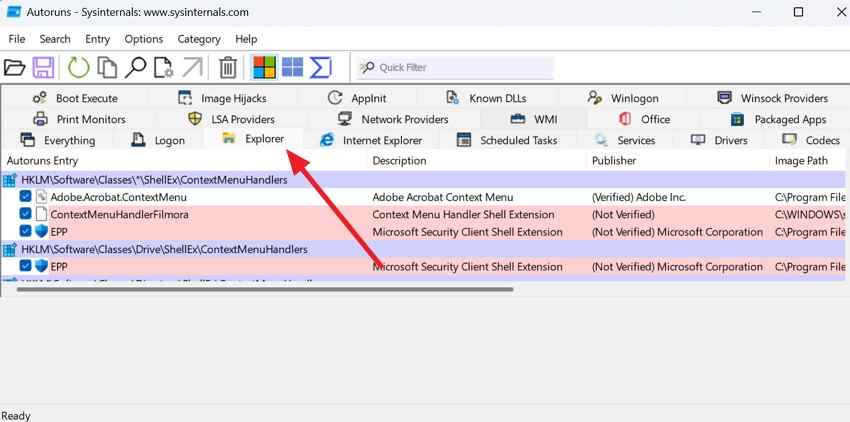The image size is (850, 422).
Task: Switch to the Internet Explorer tab
Action: 371,140
